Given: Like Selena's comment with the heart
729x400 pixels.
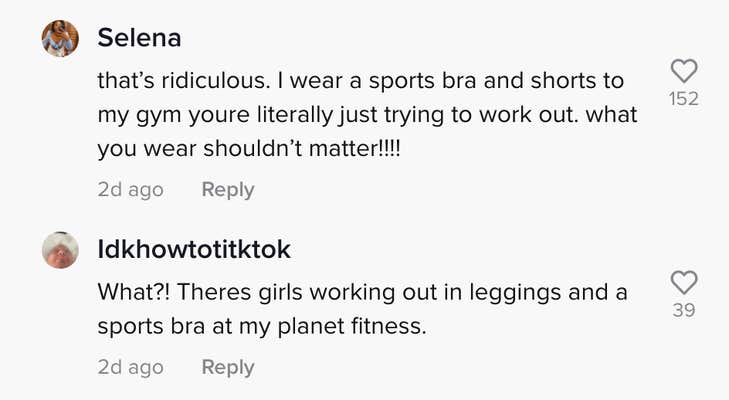Looking at the screenshot, I should 684,71.
